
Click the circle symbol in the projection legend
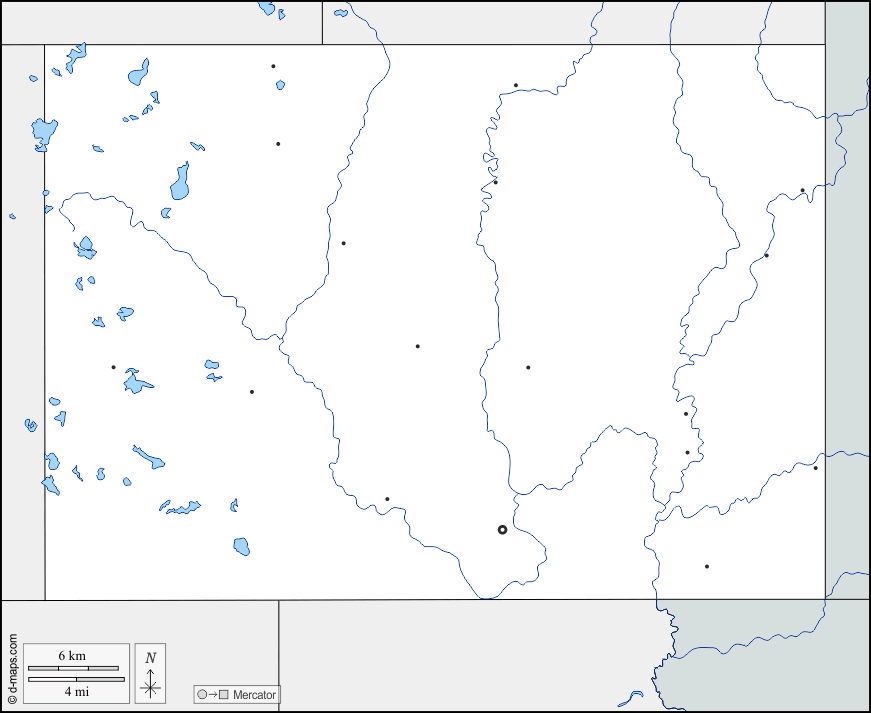[202, 694]
